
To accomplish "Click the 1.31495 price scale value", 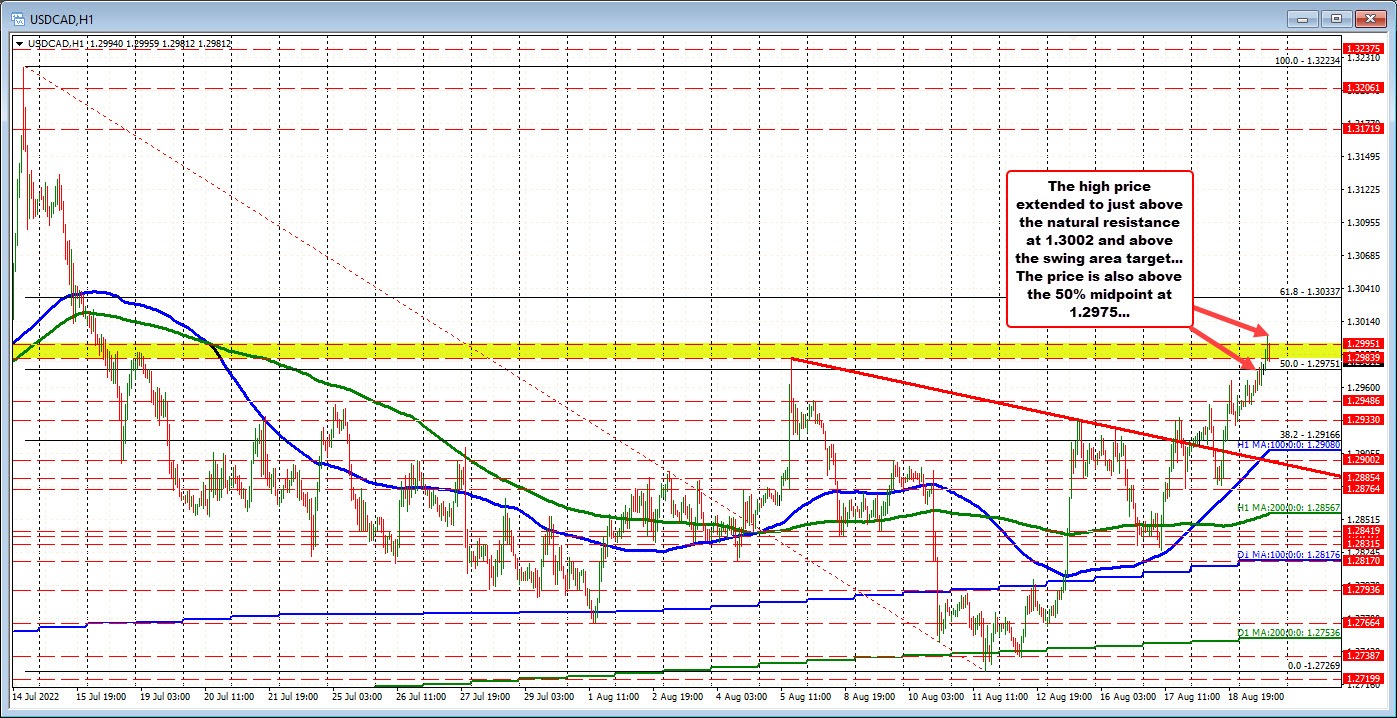I will (x=1362, y=156).
